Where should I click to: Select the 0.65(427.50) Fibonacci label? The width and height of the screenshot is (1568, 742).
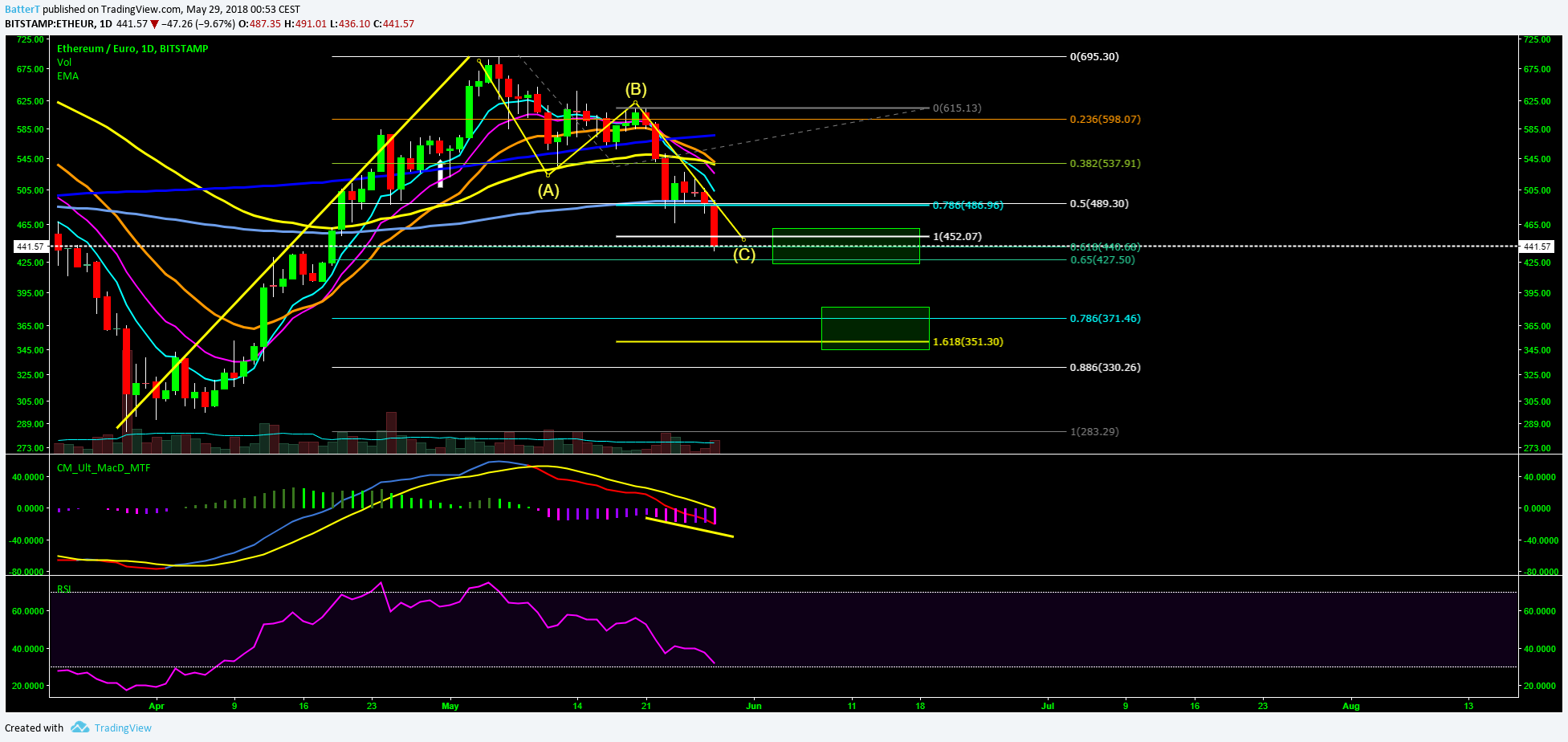[x=1102, y=260]
